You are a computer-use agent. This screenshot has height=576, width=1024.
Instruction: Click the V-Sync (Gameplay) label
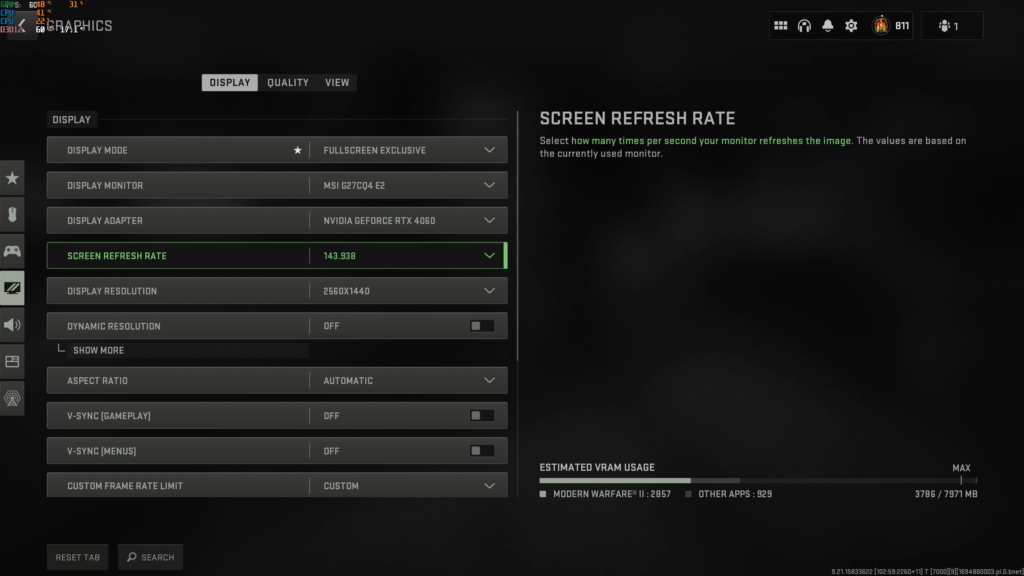(108, 415)
